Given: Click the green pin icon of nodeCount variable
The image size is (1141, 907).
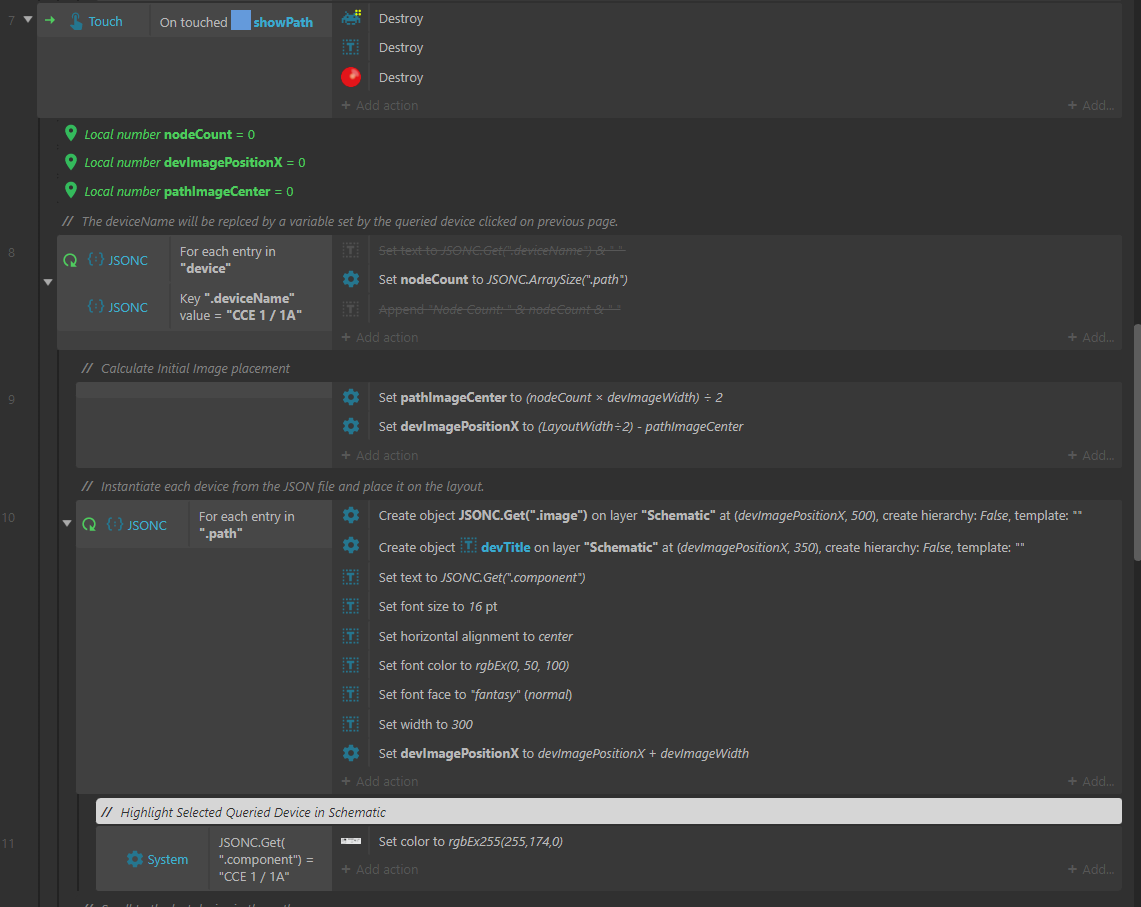Looking at the screenshot, I should [x=70, y=133].
